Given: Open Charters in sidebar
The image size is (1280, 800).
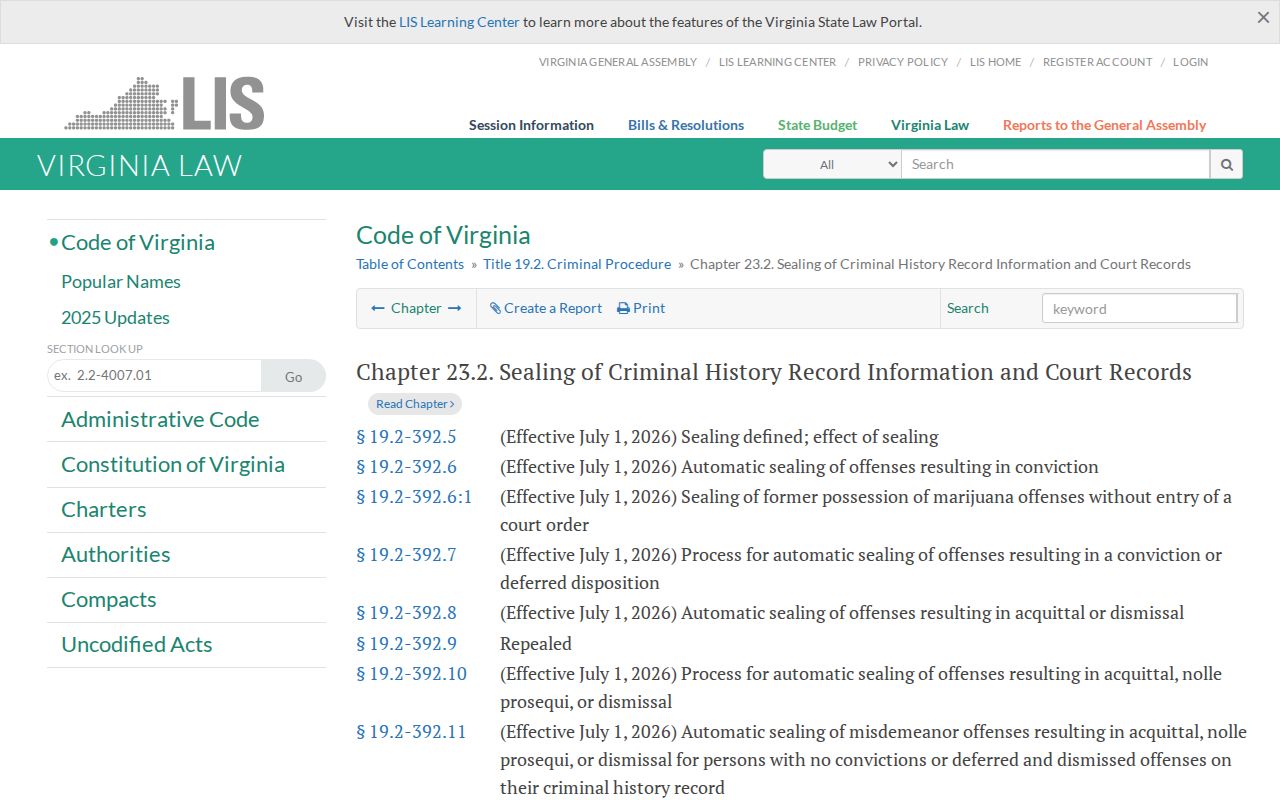Looking at the screenshot, I should point(104,510).
